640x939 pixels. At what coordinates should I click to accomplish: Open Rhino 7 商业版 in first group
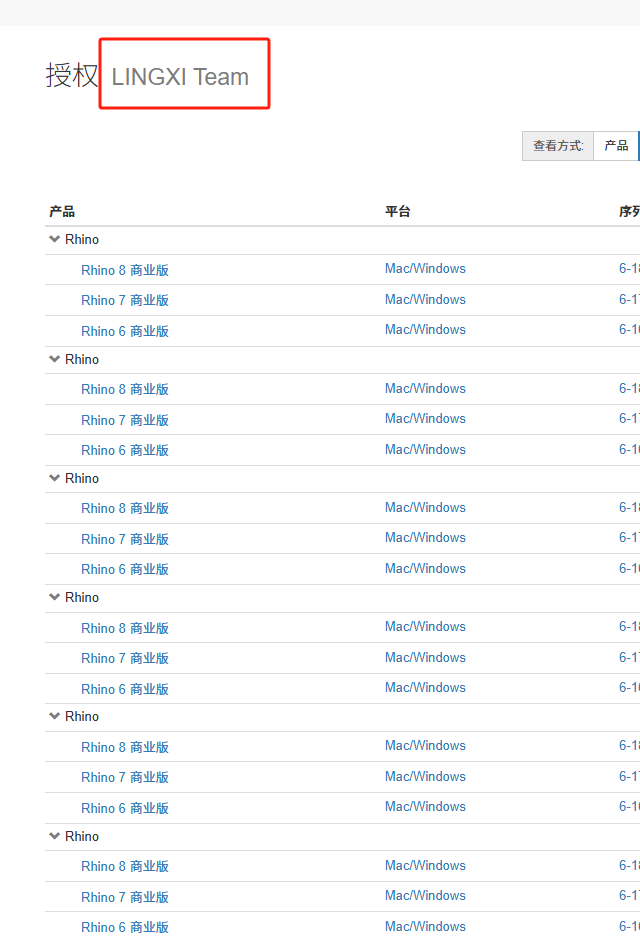[125, 300]
